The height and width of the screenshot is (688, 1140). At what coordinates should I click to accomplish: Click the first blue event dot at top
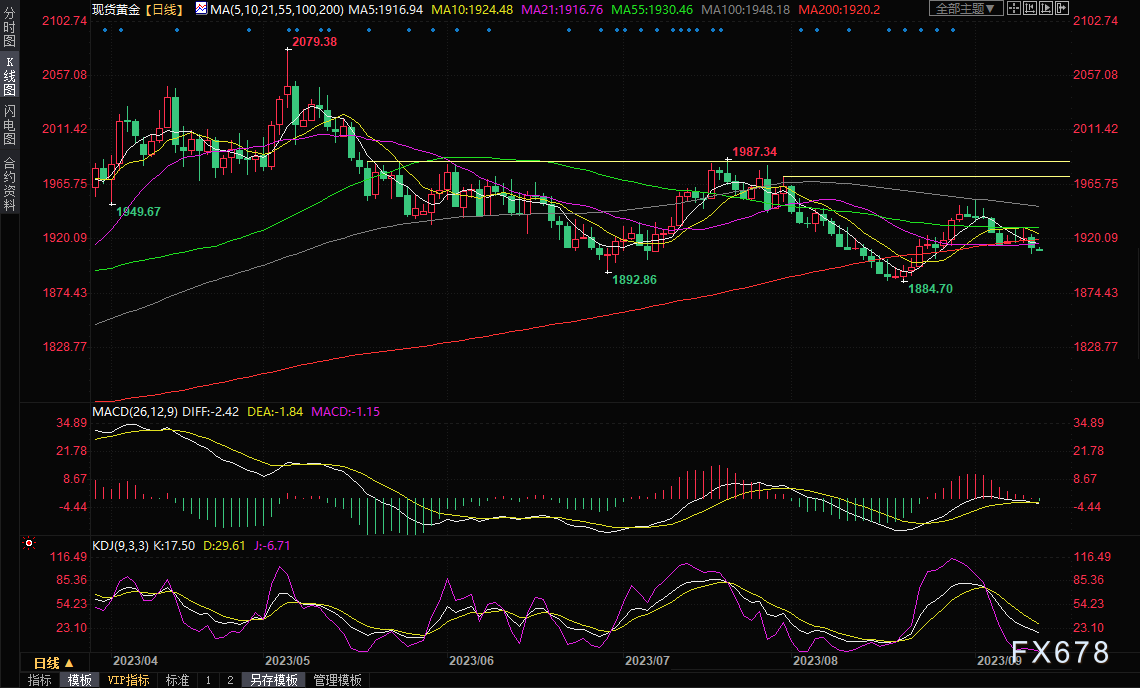[x=105, y=29]
